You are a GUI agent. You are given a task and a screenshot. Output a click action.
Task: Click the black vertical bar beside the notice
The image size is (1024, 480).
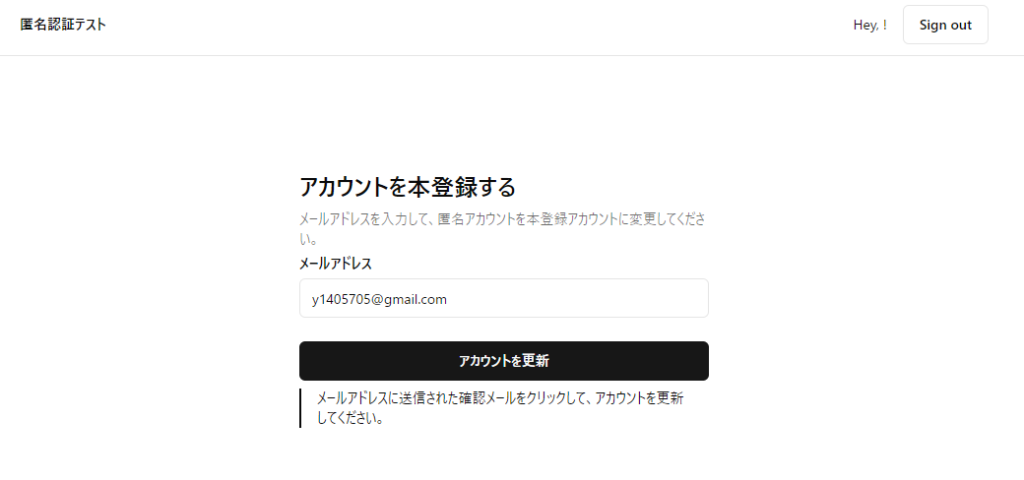(x=300, y=408)
